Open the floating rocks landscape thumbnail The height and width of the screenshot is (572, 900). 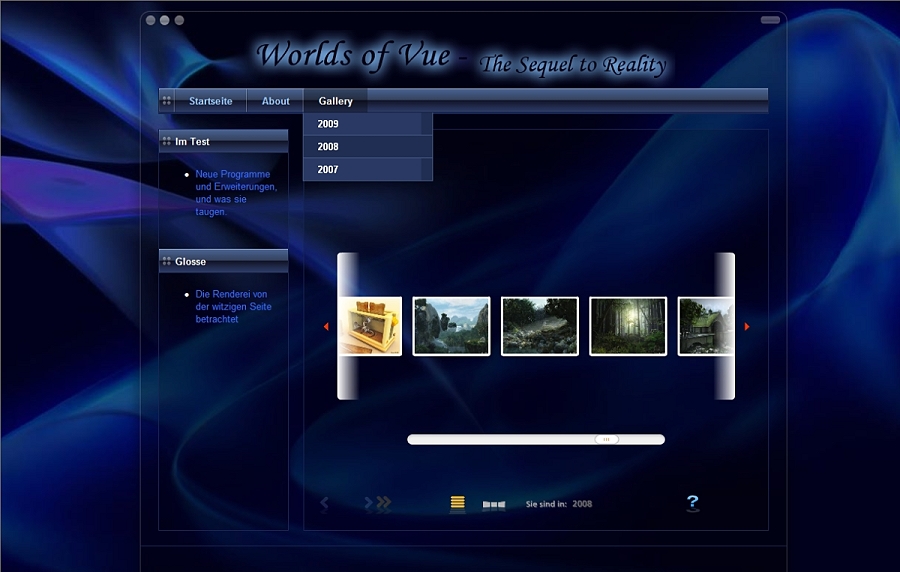click(x=451, y=326)
